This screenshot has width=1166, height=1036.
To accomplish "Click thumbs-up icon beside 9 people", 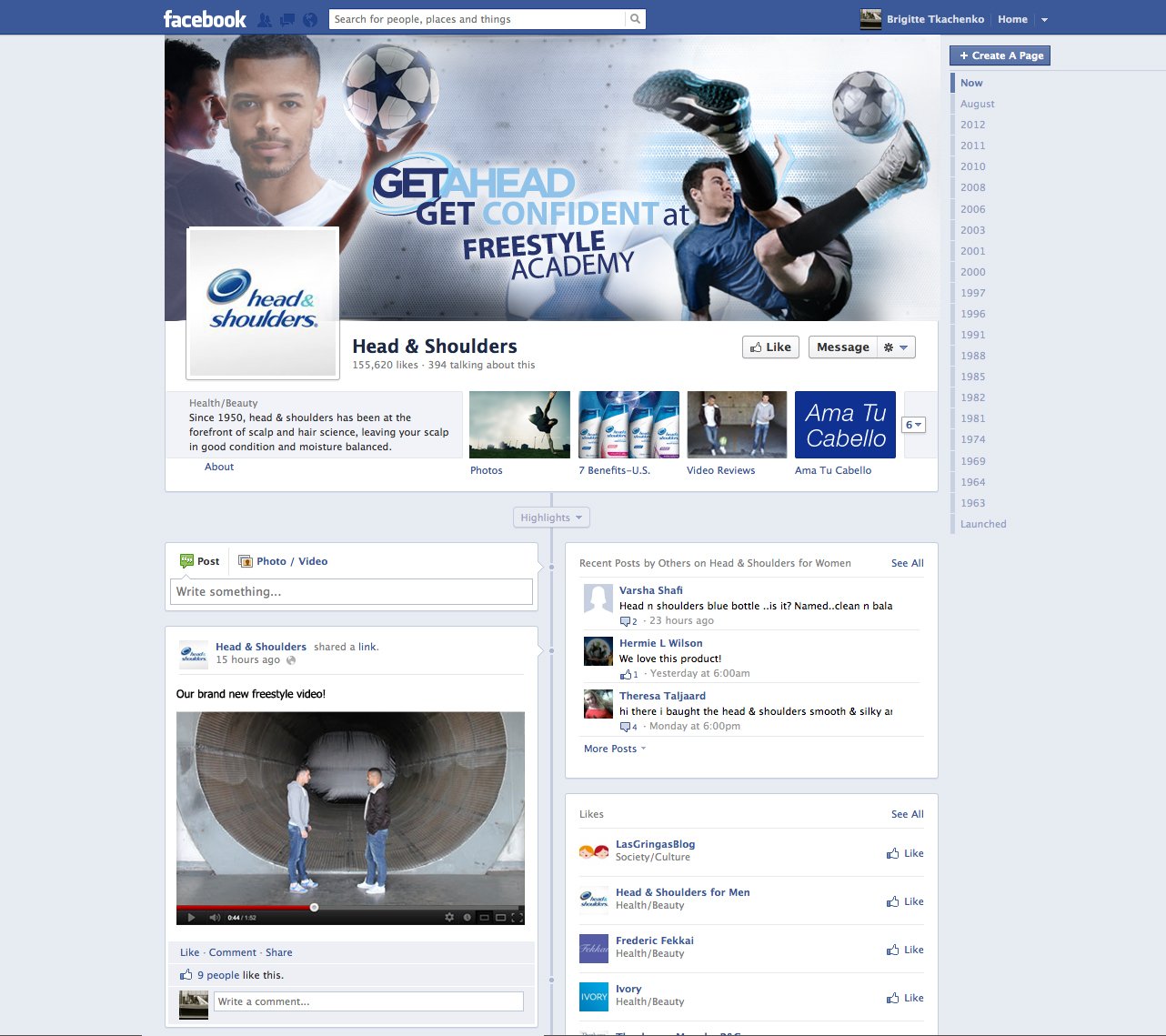I will pyautogui.click(x=186, y=974).
